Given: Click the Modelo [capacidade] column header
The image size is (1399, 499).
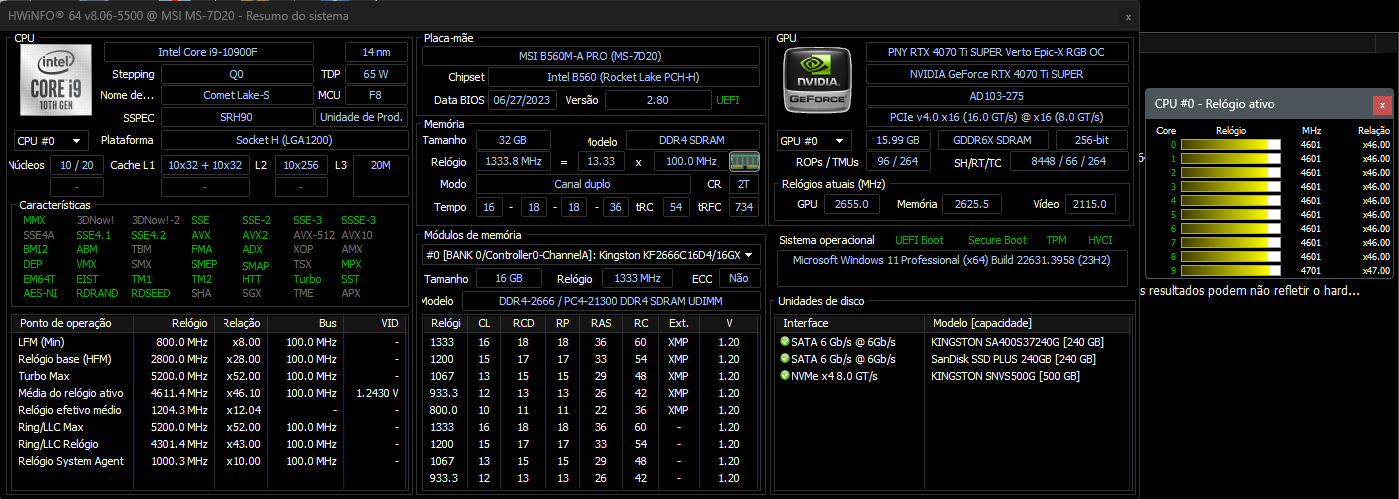Looking at the screenshot, I should [1027, 324].
